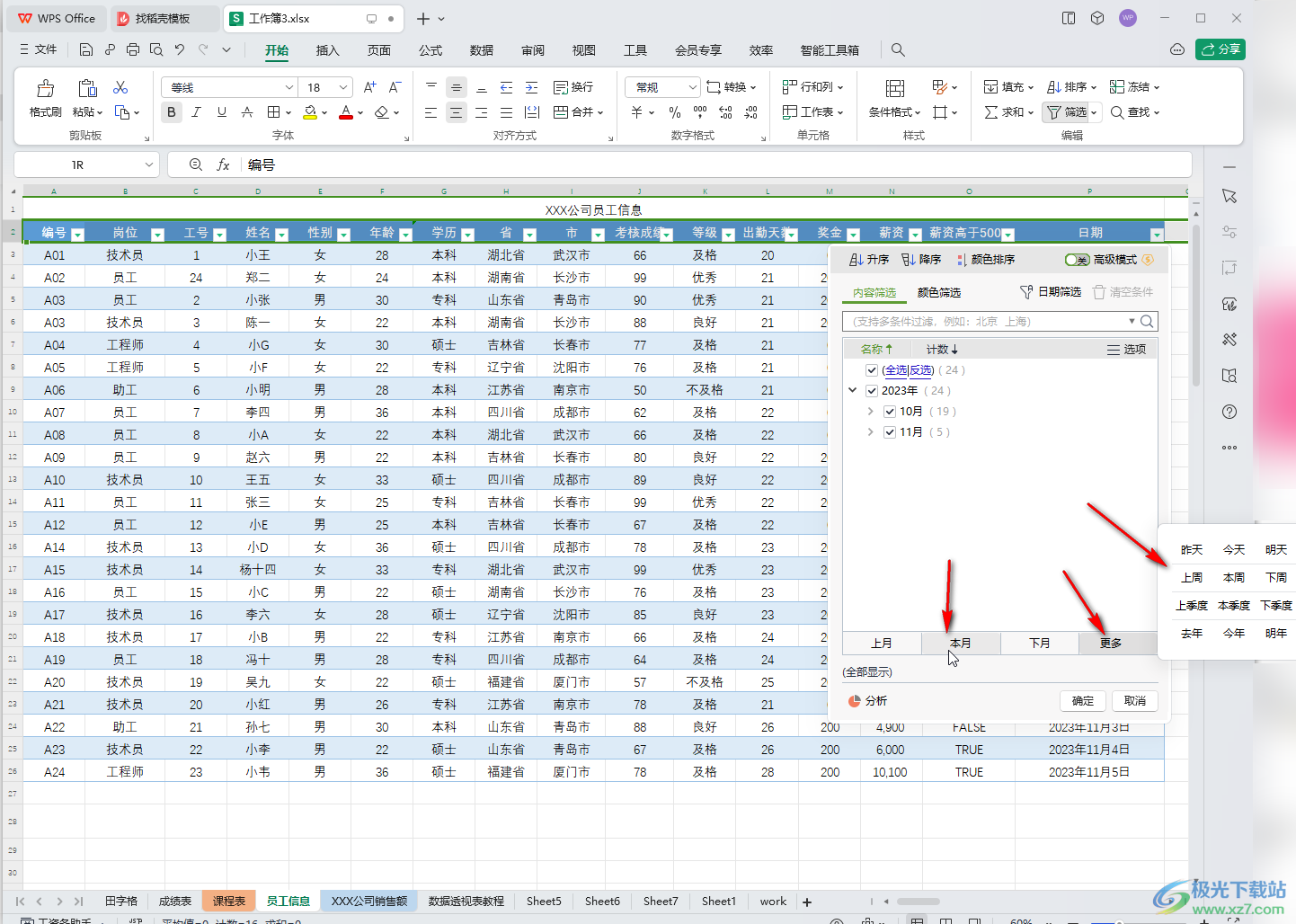Open filter dropdown for 学历 column
1296x924 pixels.
point(467,235)
